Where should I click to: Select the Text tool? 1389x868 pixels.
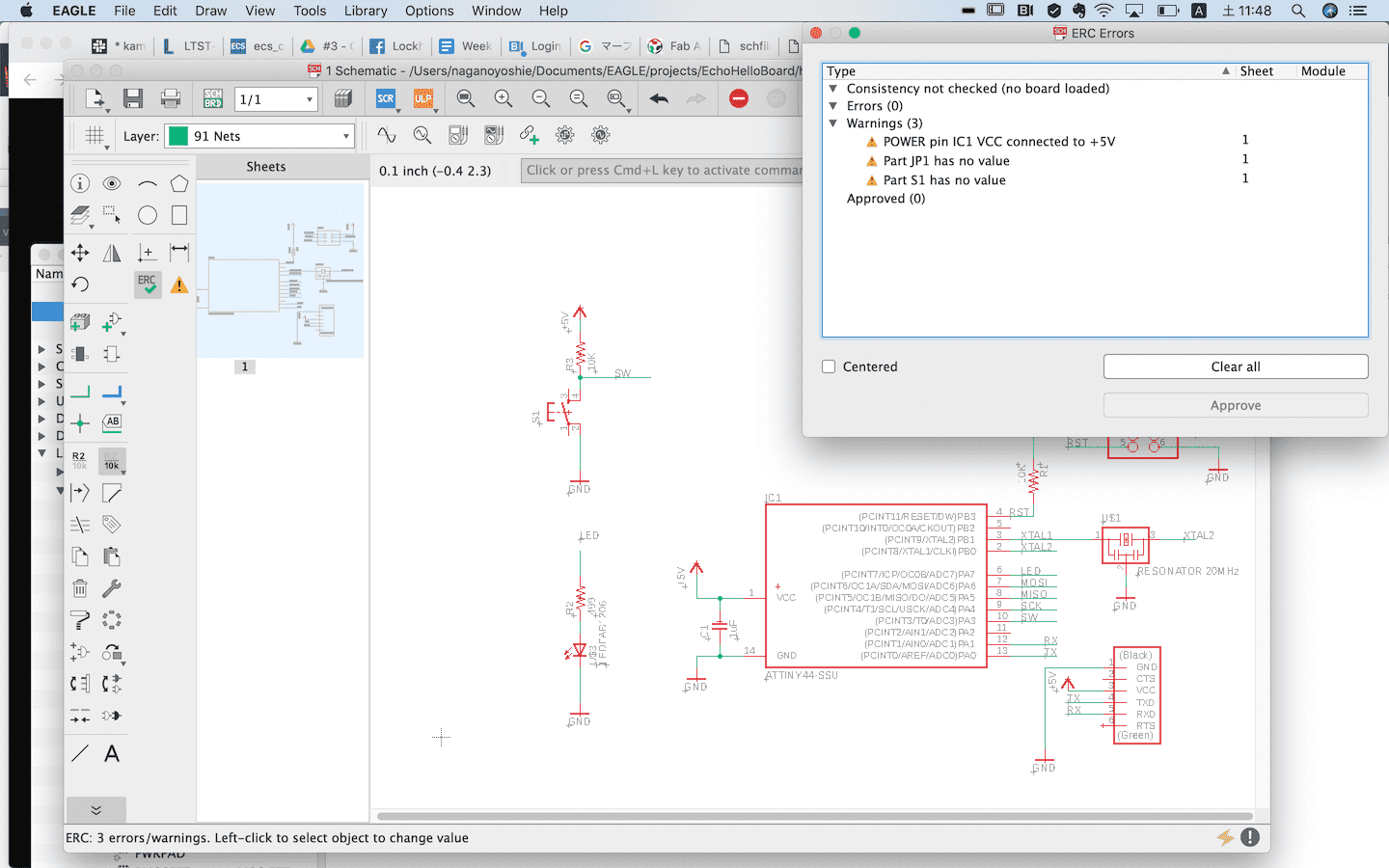point(112,754)
